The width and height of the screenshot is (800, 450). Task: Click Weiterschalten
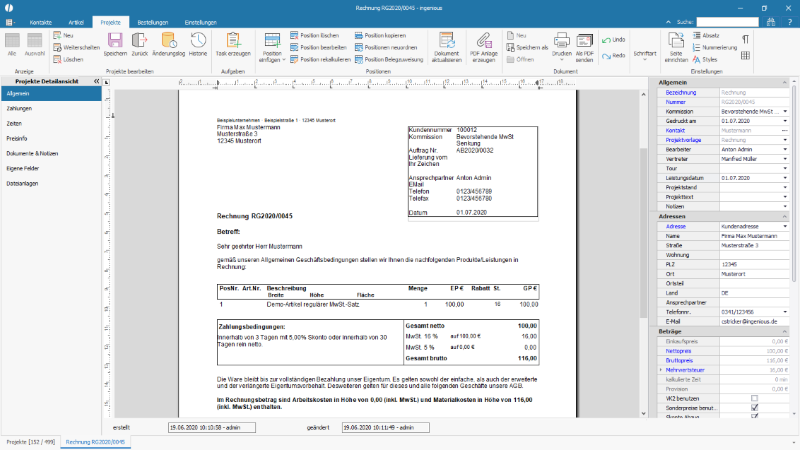pyautogui.click(x=77, y=47)
